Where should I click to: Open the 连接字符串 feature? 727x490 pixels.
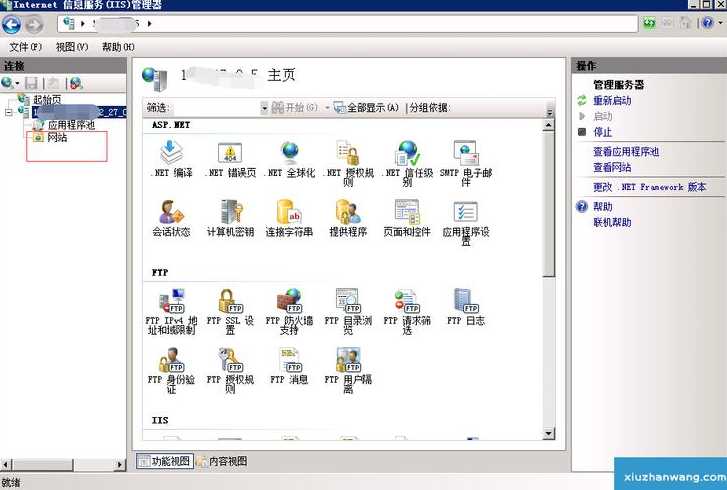pyautogui.click(x=289, y=218)
